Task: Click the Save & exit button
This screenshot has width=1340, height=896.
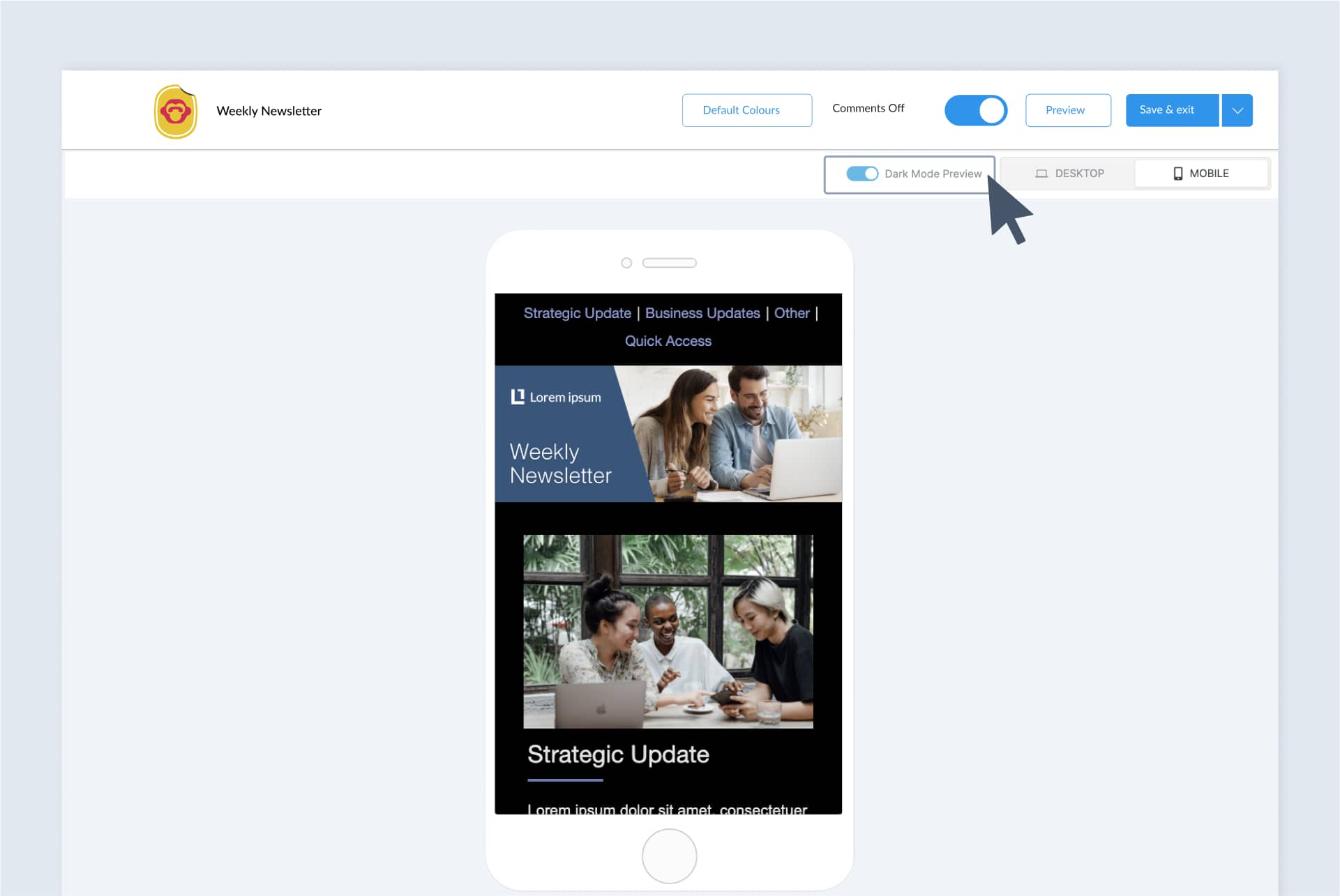Action: [1167, 109]
